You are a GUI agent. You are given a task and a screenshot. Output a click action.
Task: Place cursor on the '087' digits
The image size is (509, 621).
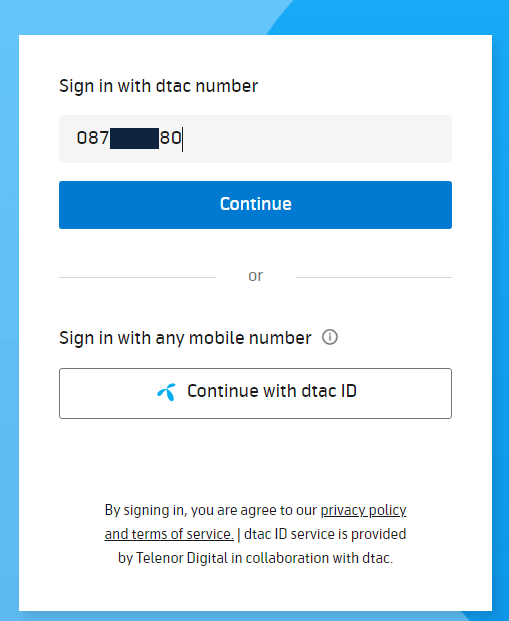click(x=93, y=138)
